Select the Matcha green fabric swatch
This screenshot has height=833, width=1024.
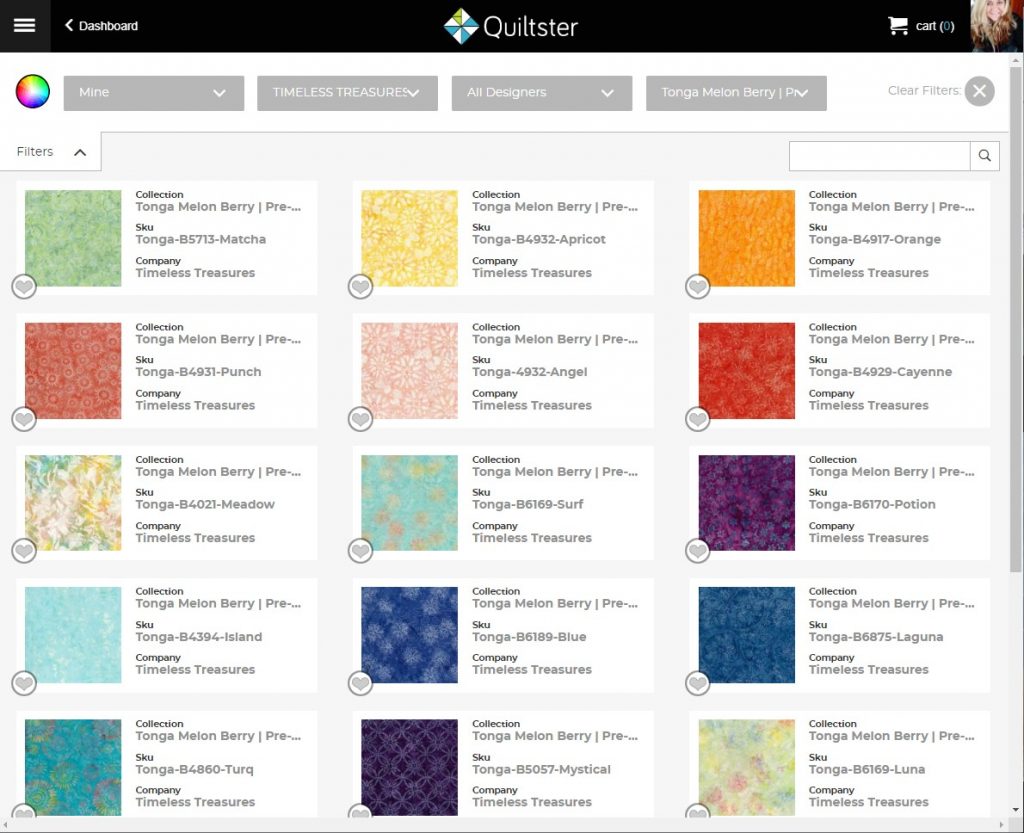point(73,238)
